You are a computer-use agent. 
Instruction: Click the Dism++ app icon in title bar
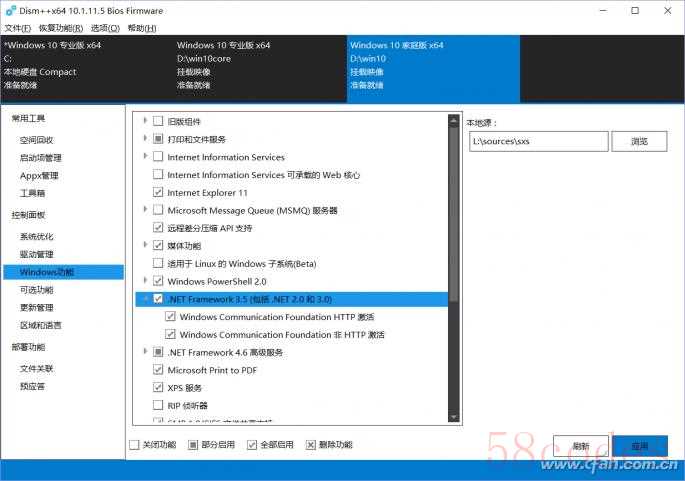pyautogui.click(x=11, y=10)
